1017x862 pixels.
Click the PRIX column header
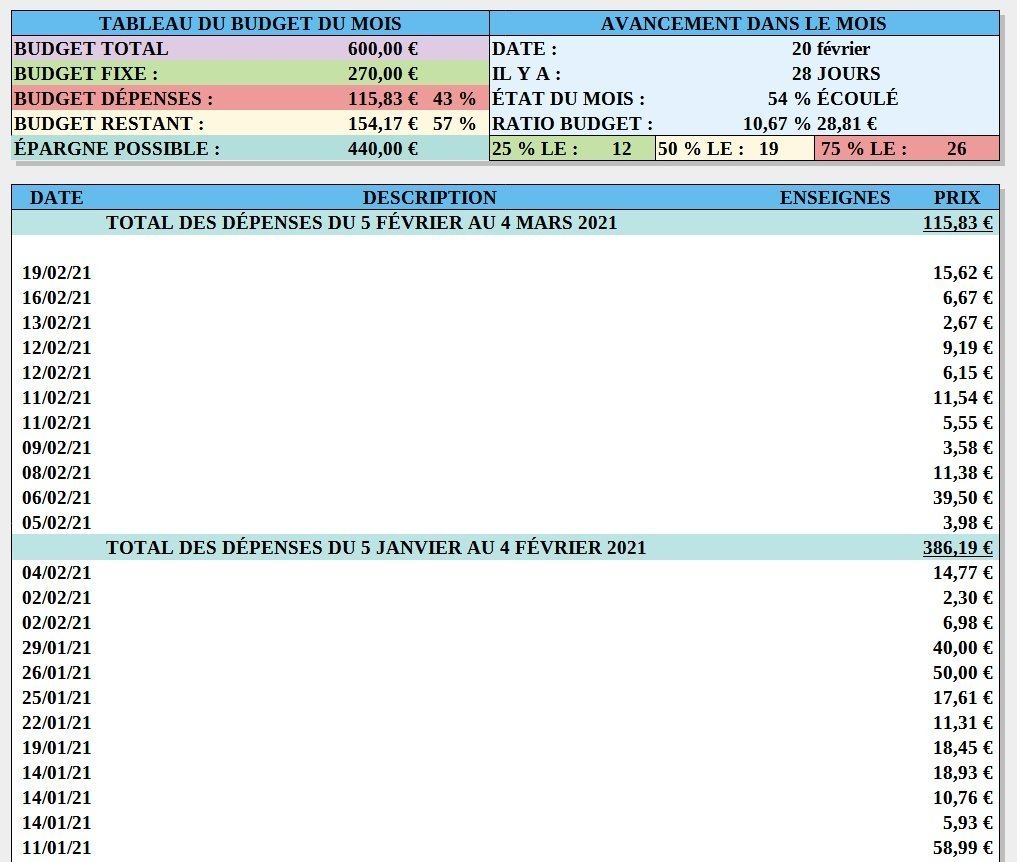[957, 197]
